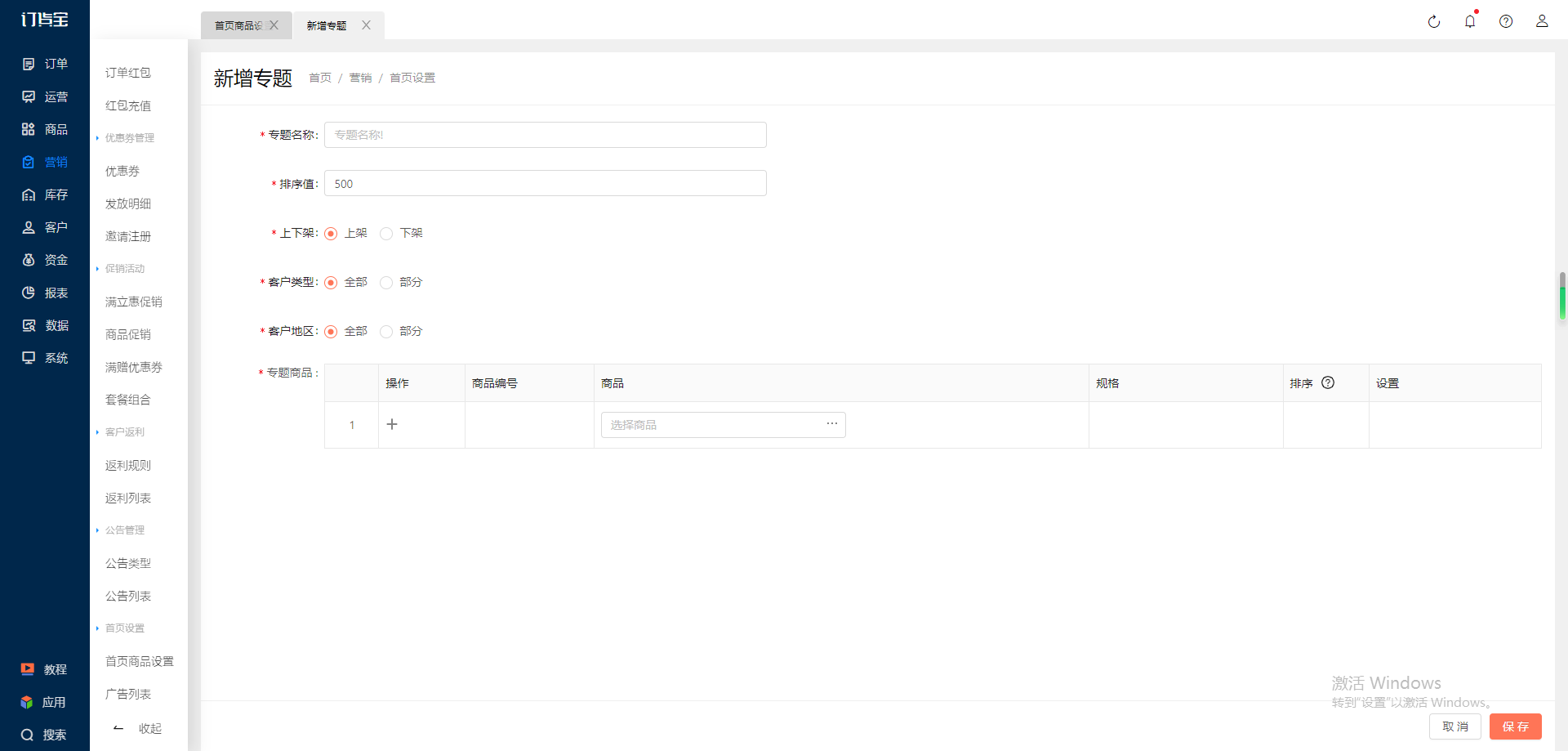The image size is (1568, 751).
Task: Open the 客户 module
Action: click(x=45, y=227)
